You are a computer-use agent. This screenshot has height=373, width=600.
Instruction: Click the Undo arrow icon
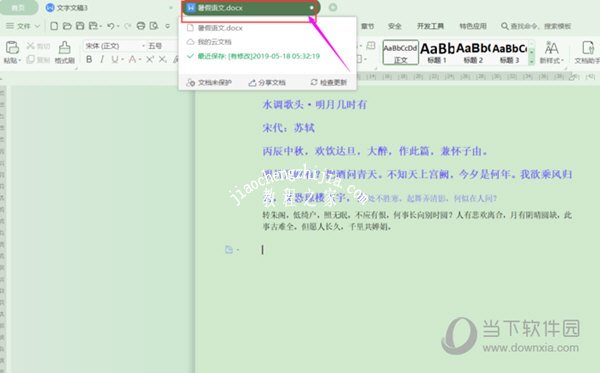point(111,26)
